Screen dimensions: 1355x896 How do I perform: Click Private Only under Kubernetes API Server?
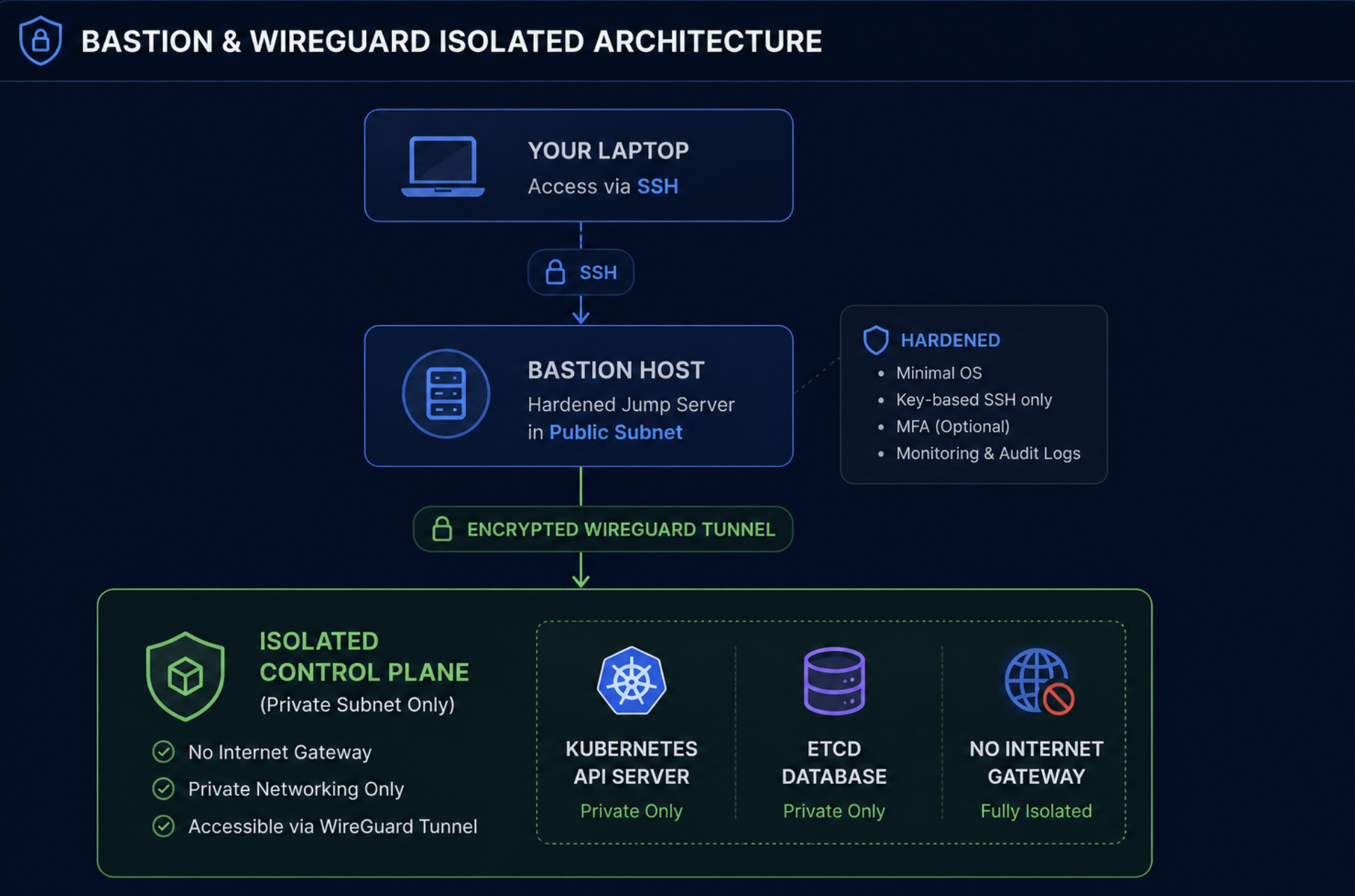(x=631, y=811)
